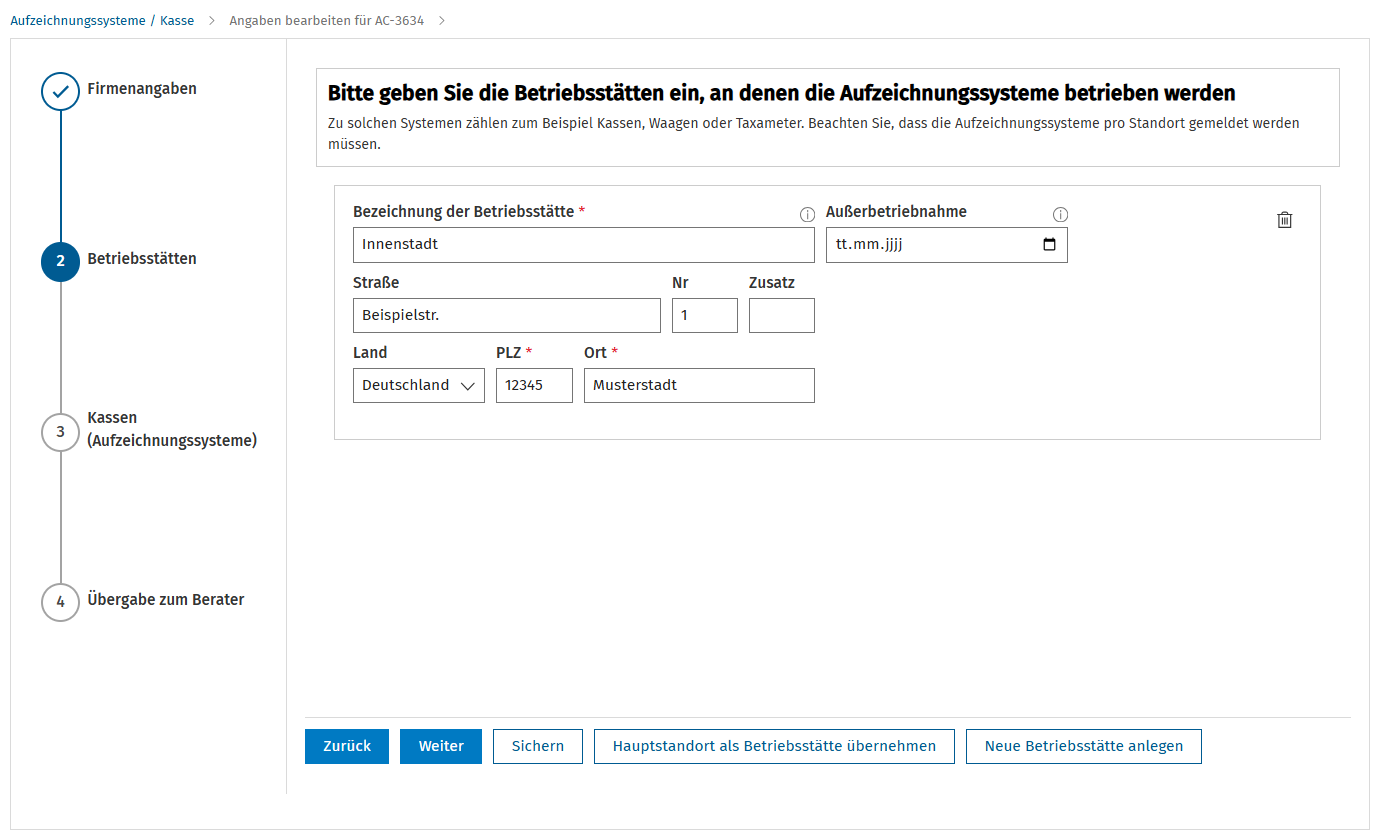Focus the Nr field
The width and height of the screenshot is (1381, 836).
[705, 315]
